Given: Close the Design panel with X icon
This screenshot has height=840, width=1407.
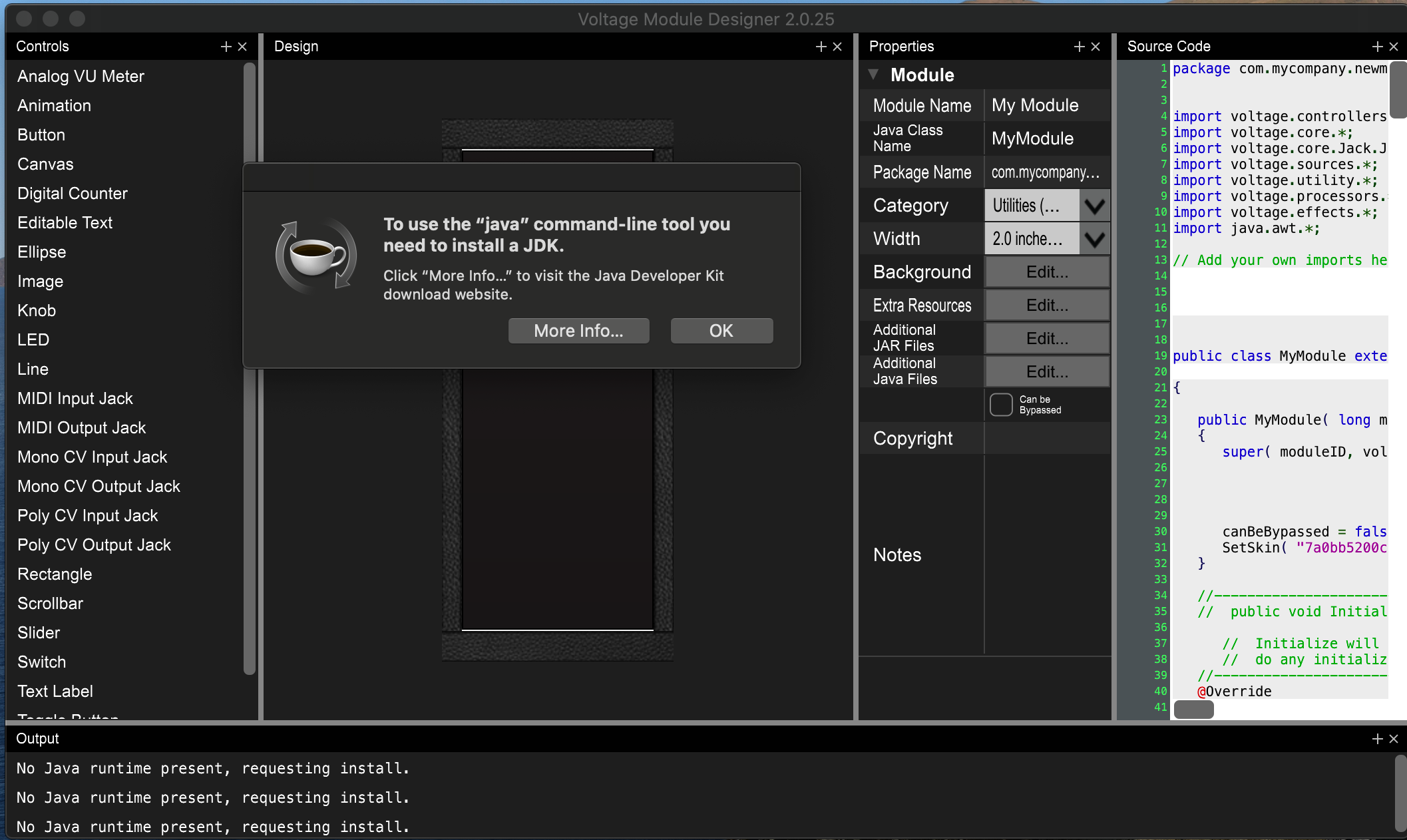Looking at the screenshot, I should [837, 47].
